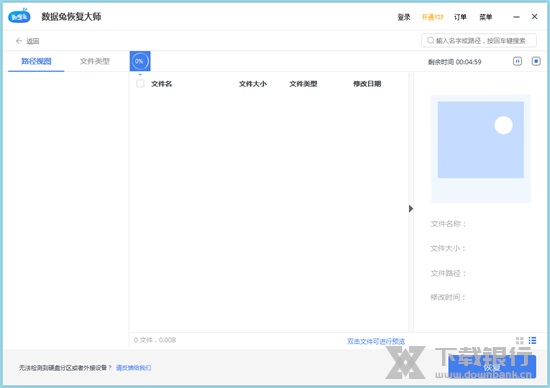Click the blue 恢复 recover button
The height and width of the screenshot is (388, 550).
(x=492, y=367)
